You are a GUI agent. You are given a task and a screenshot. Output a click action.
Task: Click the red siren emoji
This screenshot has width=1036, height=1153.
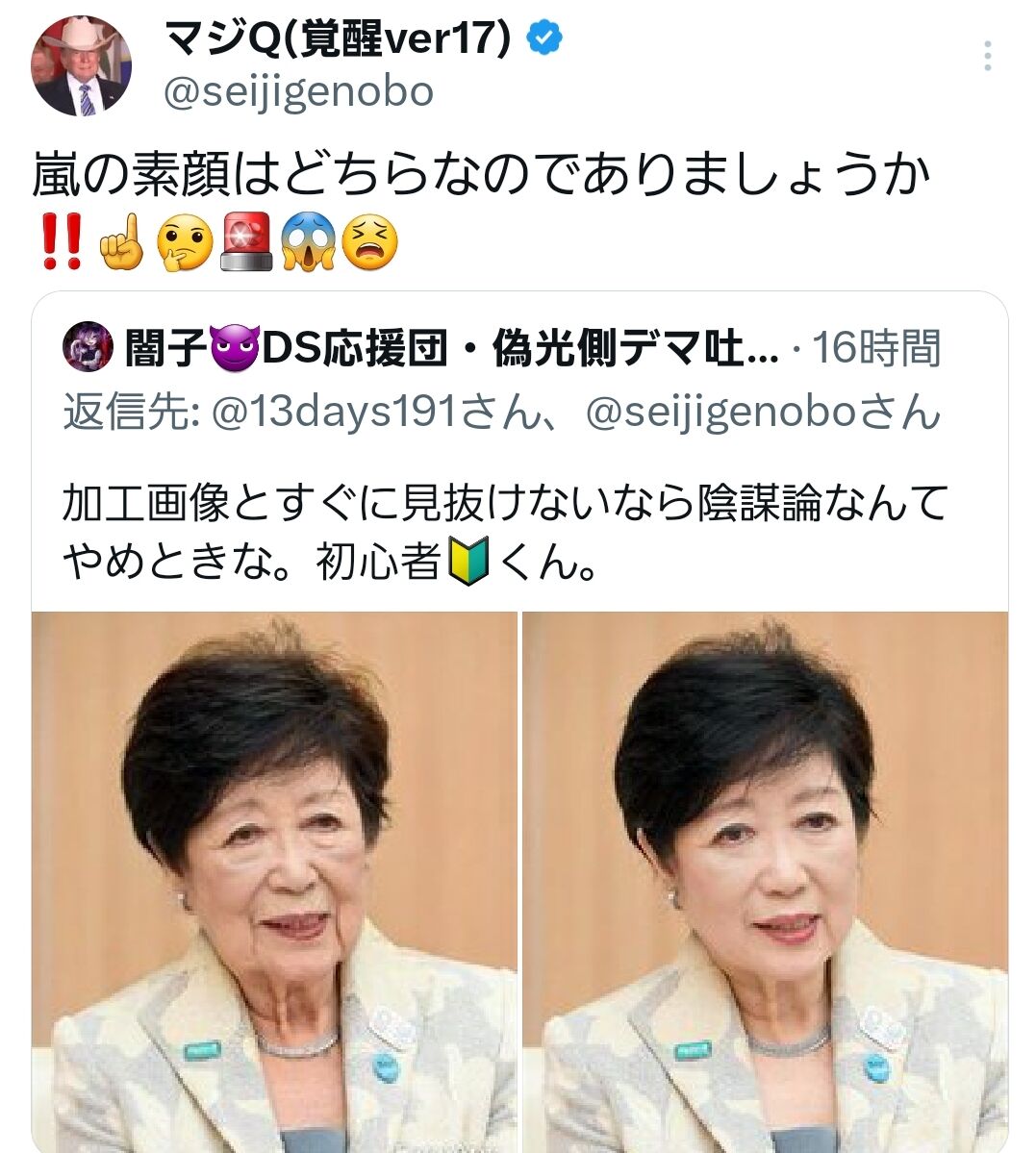click(246, 241)
